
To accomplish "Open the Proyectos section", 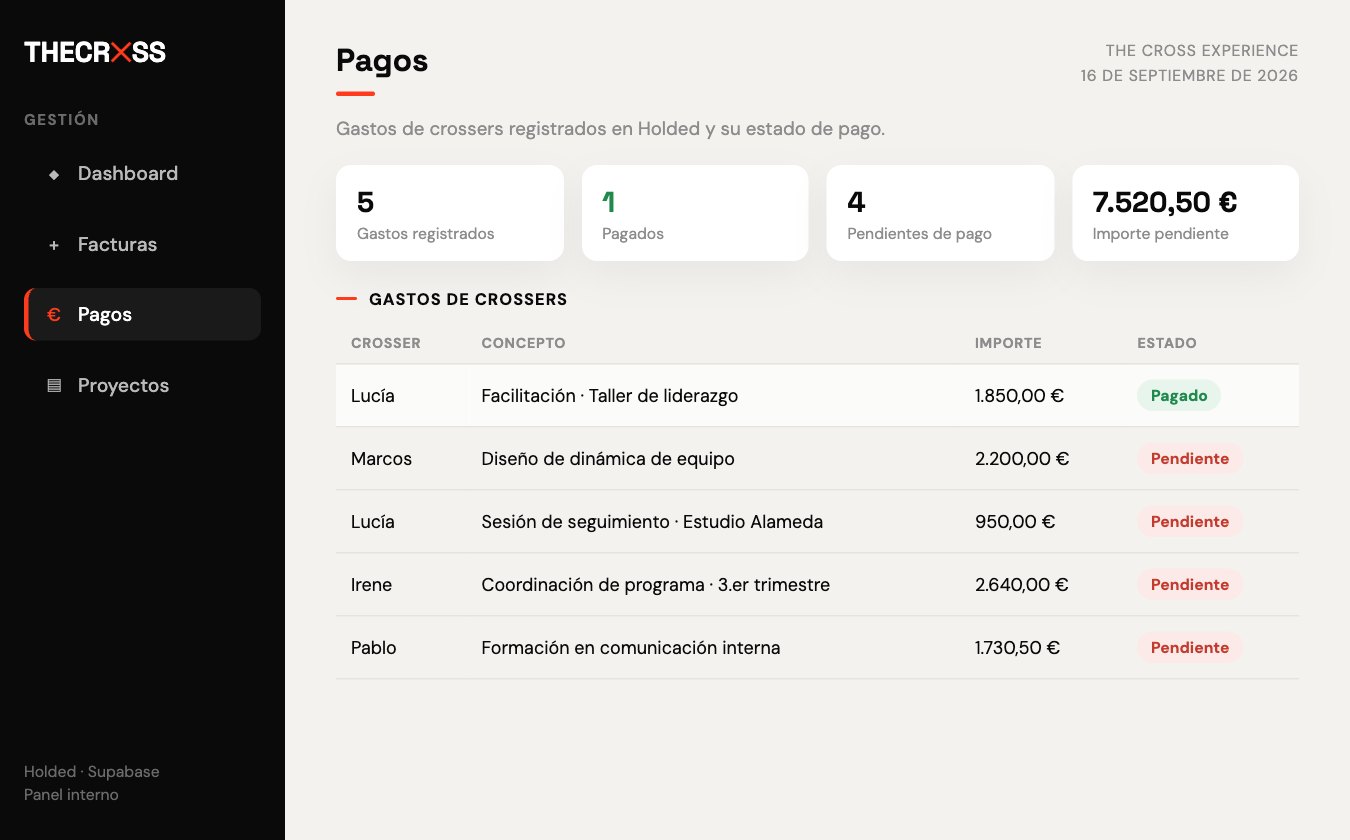I will point(142,385).
